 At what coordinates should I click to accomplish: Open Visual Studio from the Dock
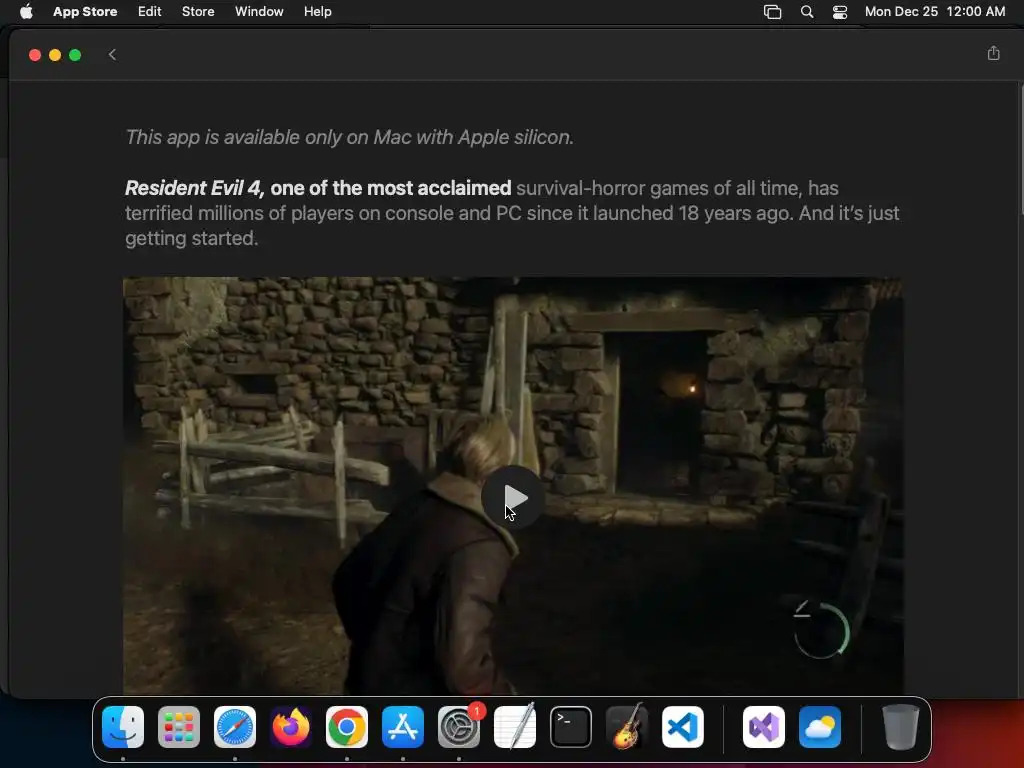click(x=764, y=727)
